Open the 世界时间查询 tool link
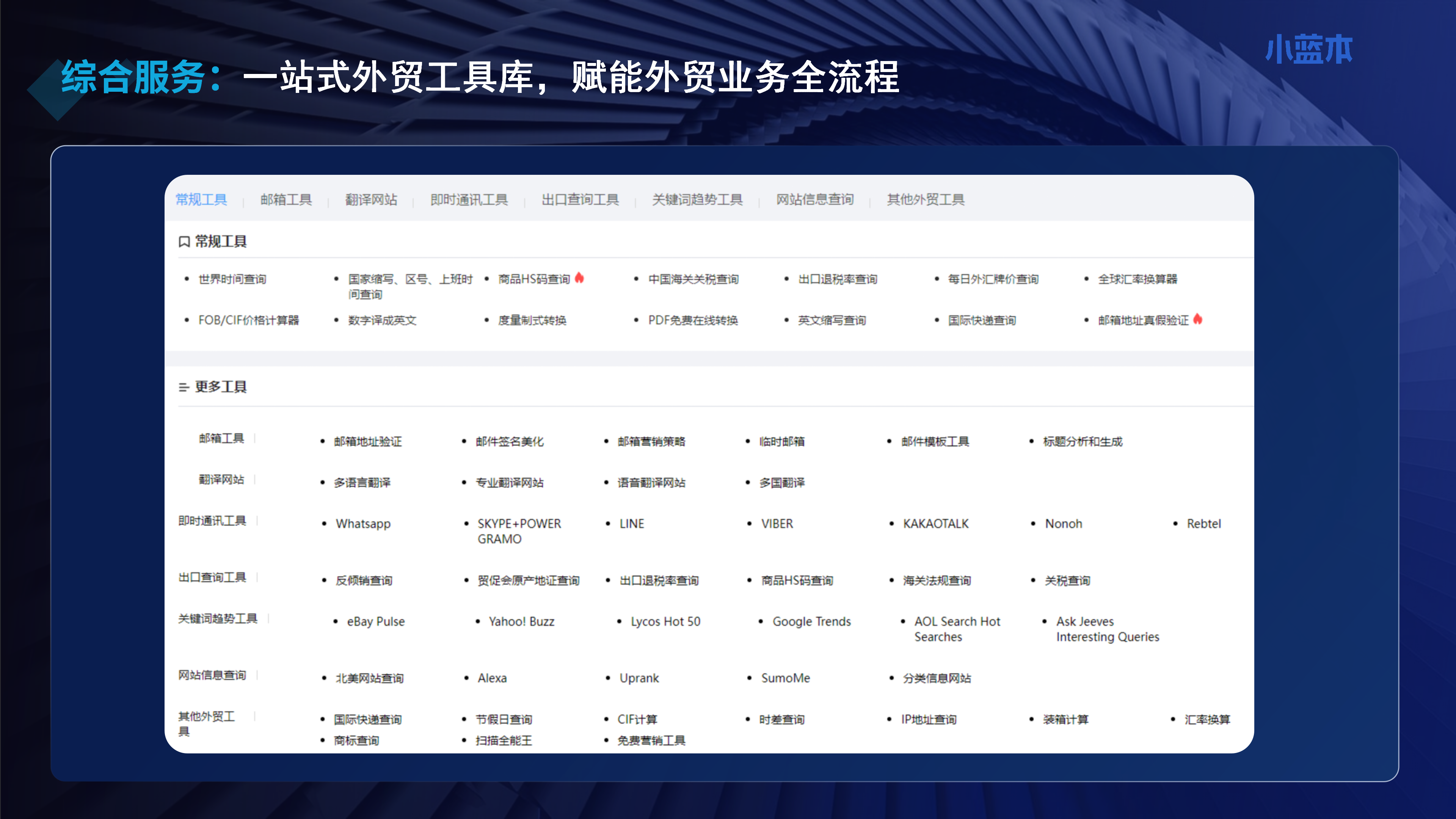The height and width of the screenshot is (819, 1456). (232, 279)
